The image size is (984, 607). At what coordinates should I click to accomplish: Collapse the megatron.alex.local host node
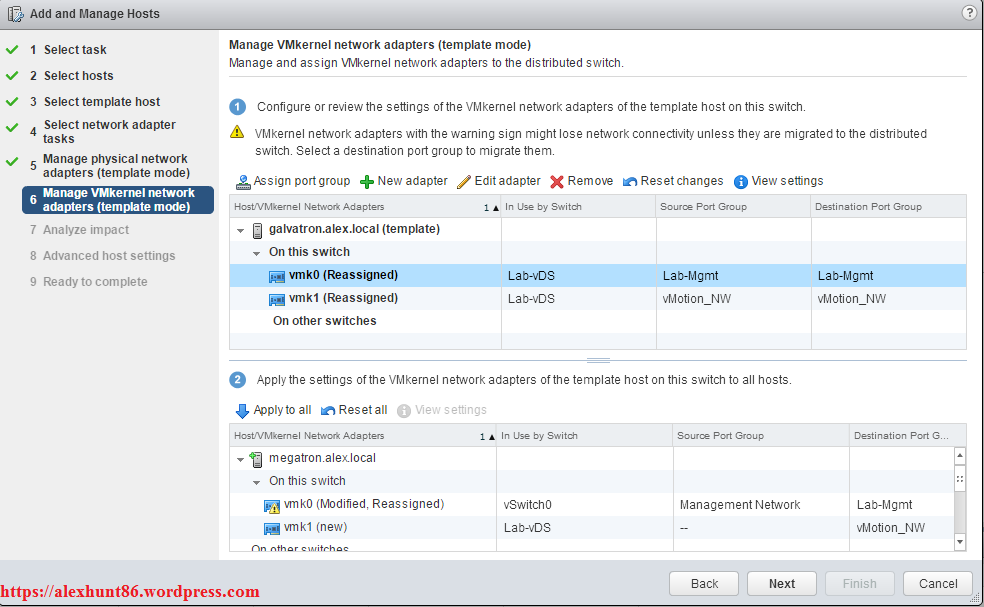point(241,459)
